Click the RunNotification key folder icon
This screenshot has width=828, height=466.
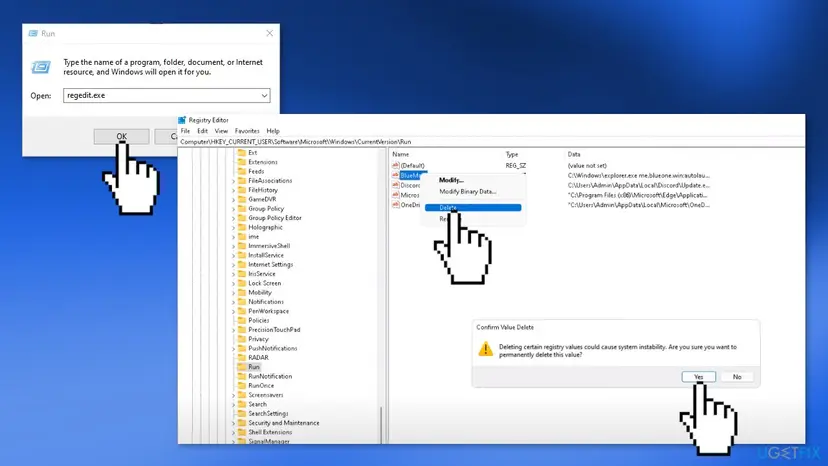[242, 376]
